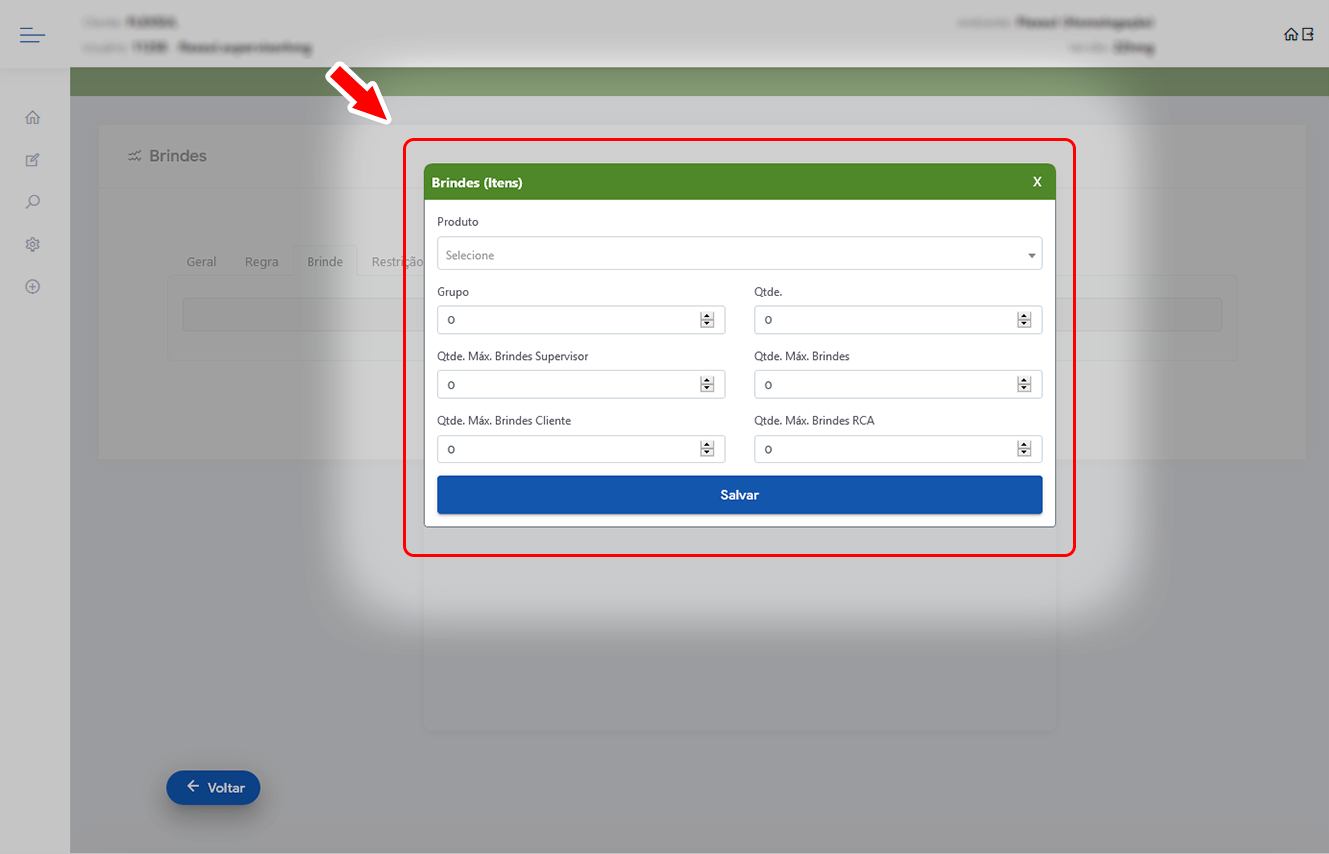Raise Qtde. Máx. Brindes Supervisor with up arrow
Screen dimensions: 1329x854
707,381
